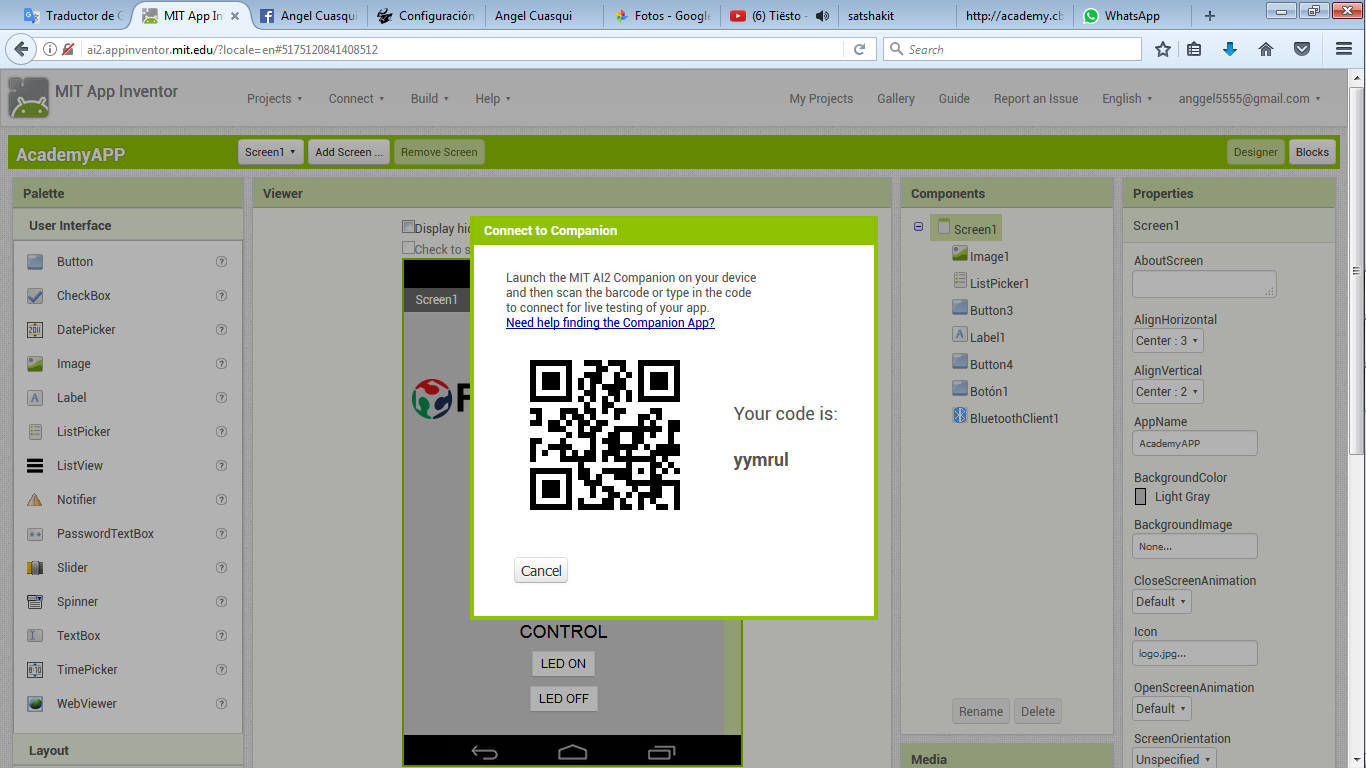Click the Rename component button
Screen dimensions: 1366x768
click(x=981, y=712)
